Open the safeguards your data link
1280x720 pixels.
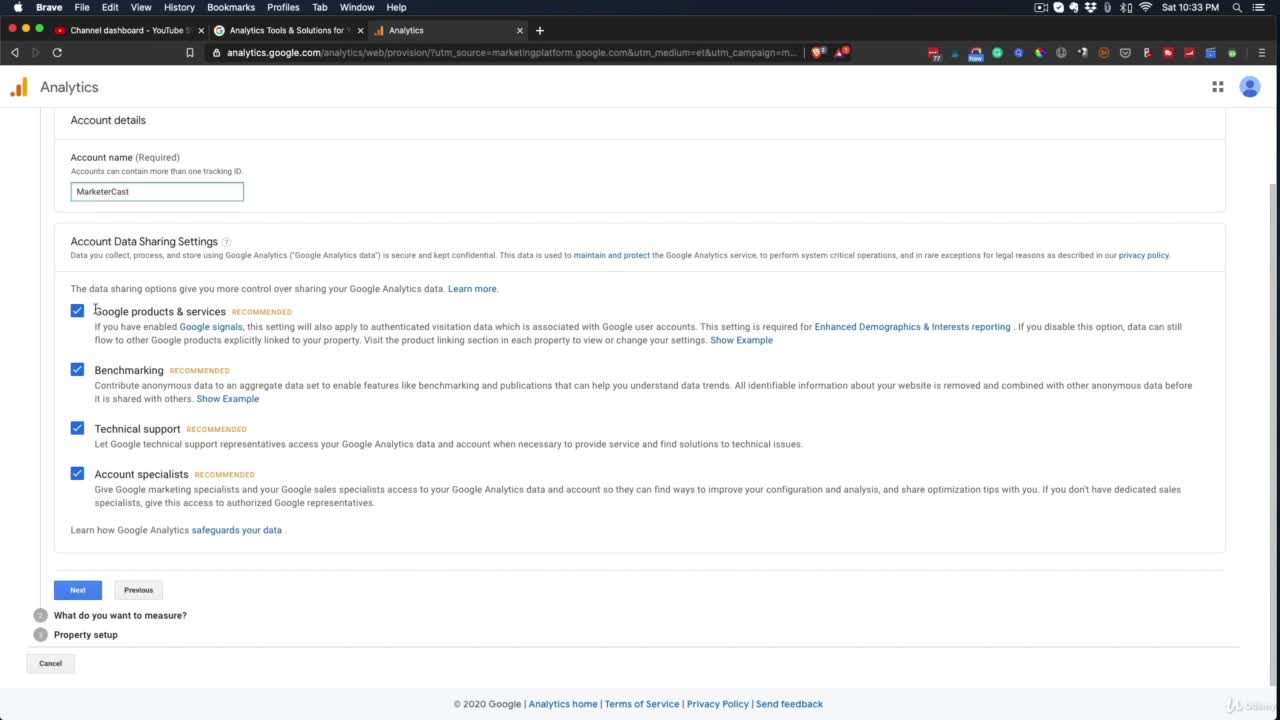coord(237,530)
